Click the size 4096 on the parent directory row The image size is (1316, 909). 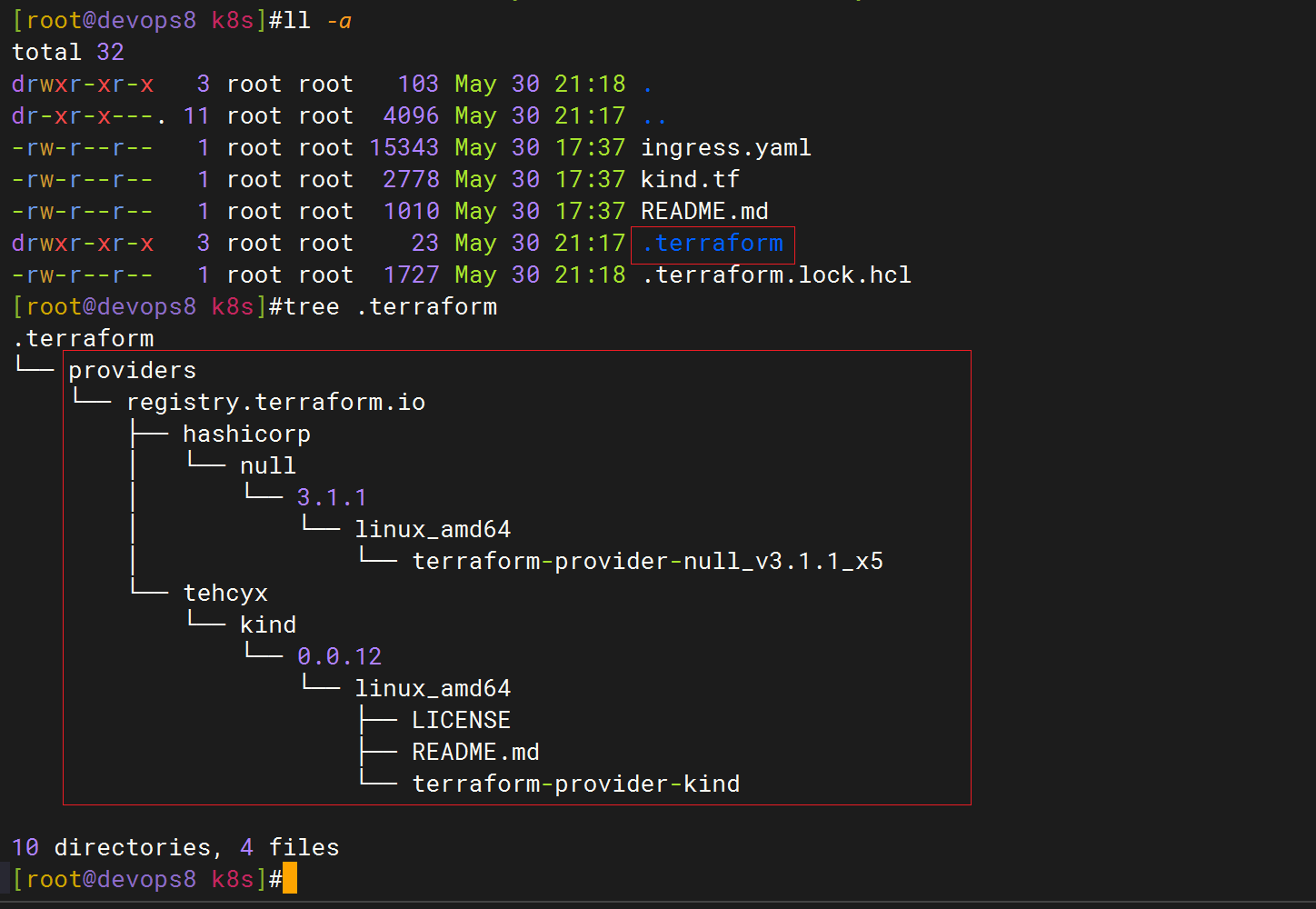tap(411, 115)
